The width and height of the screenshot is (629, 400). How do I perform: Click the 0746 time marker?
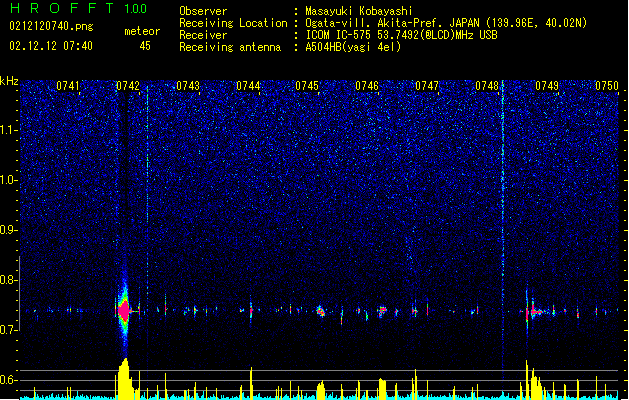367,86
